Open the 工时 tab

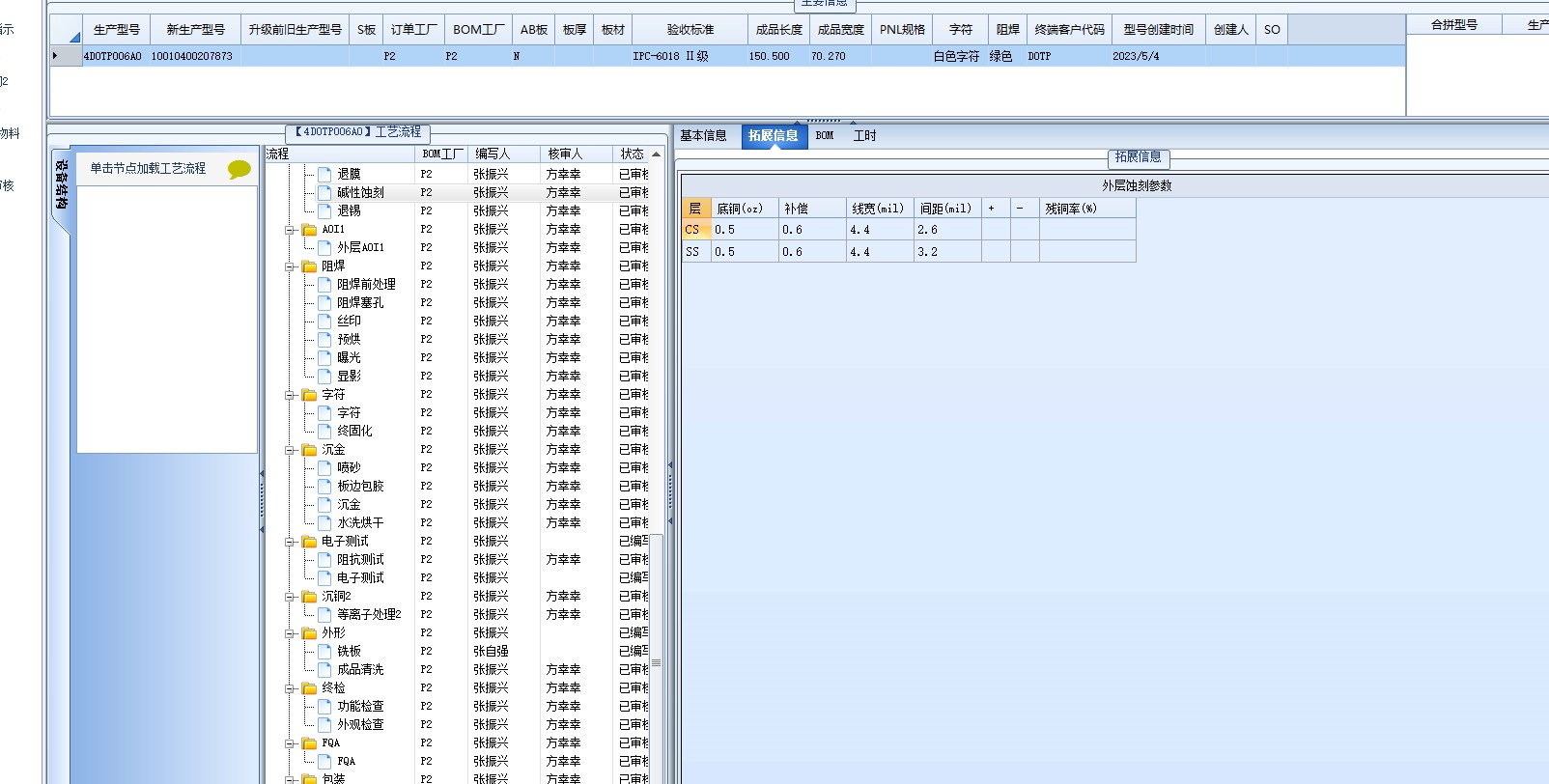864,135
